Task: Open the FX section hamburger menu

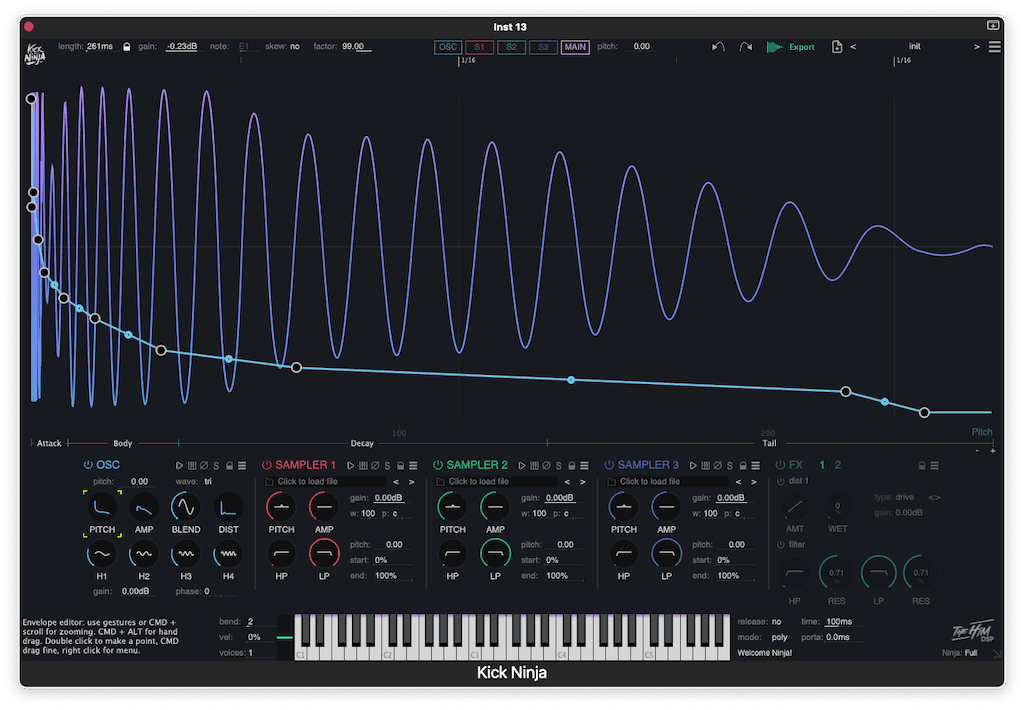Action: pyautogui.click(x=935, y=466)
